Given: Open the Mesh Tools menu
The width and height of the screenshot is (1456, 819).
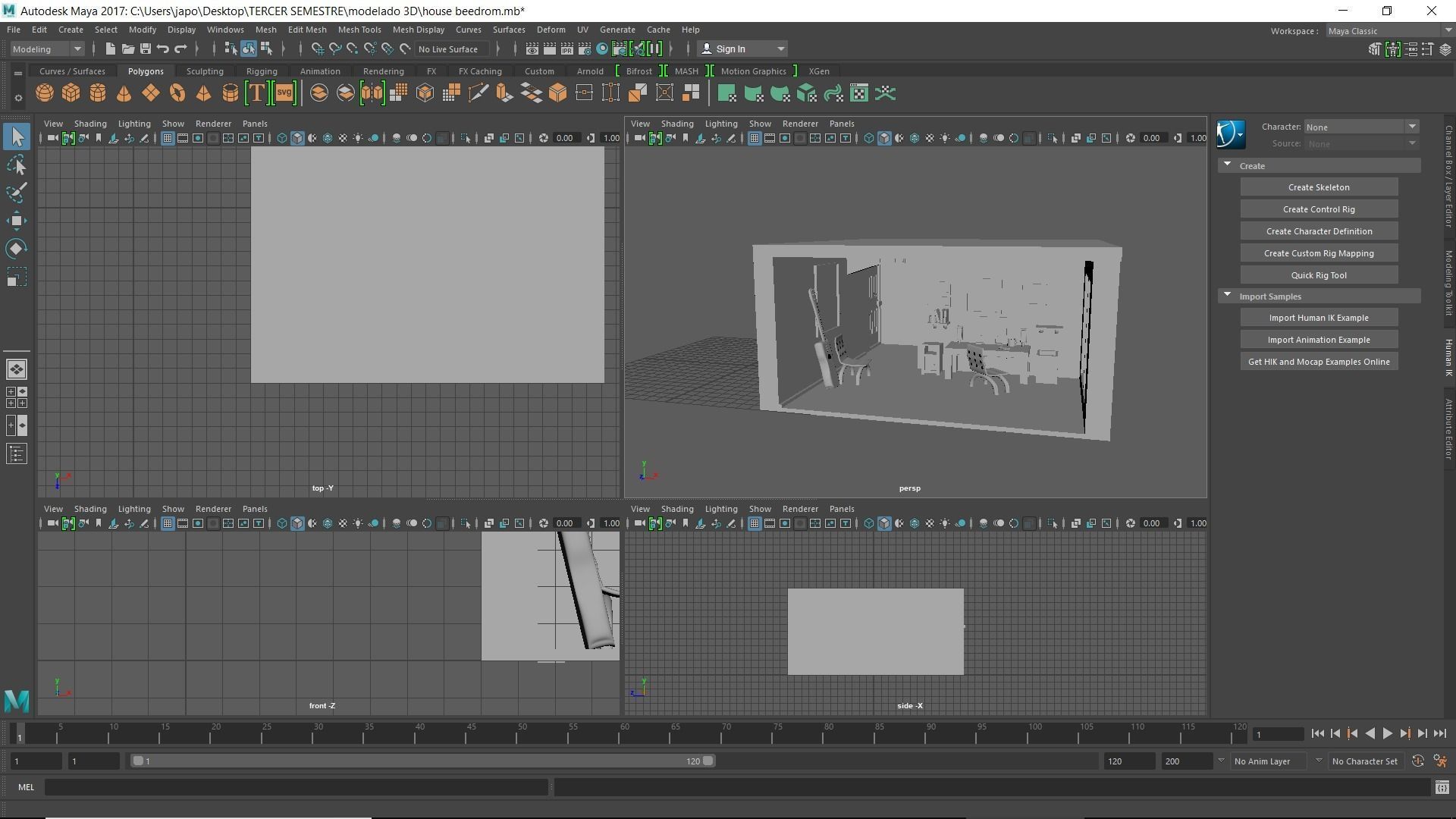Looking at the screenshot, I should point(359,30).
